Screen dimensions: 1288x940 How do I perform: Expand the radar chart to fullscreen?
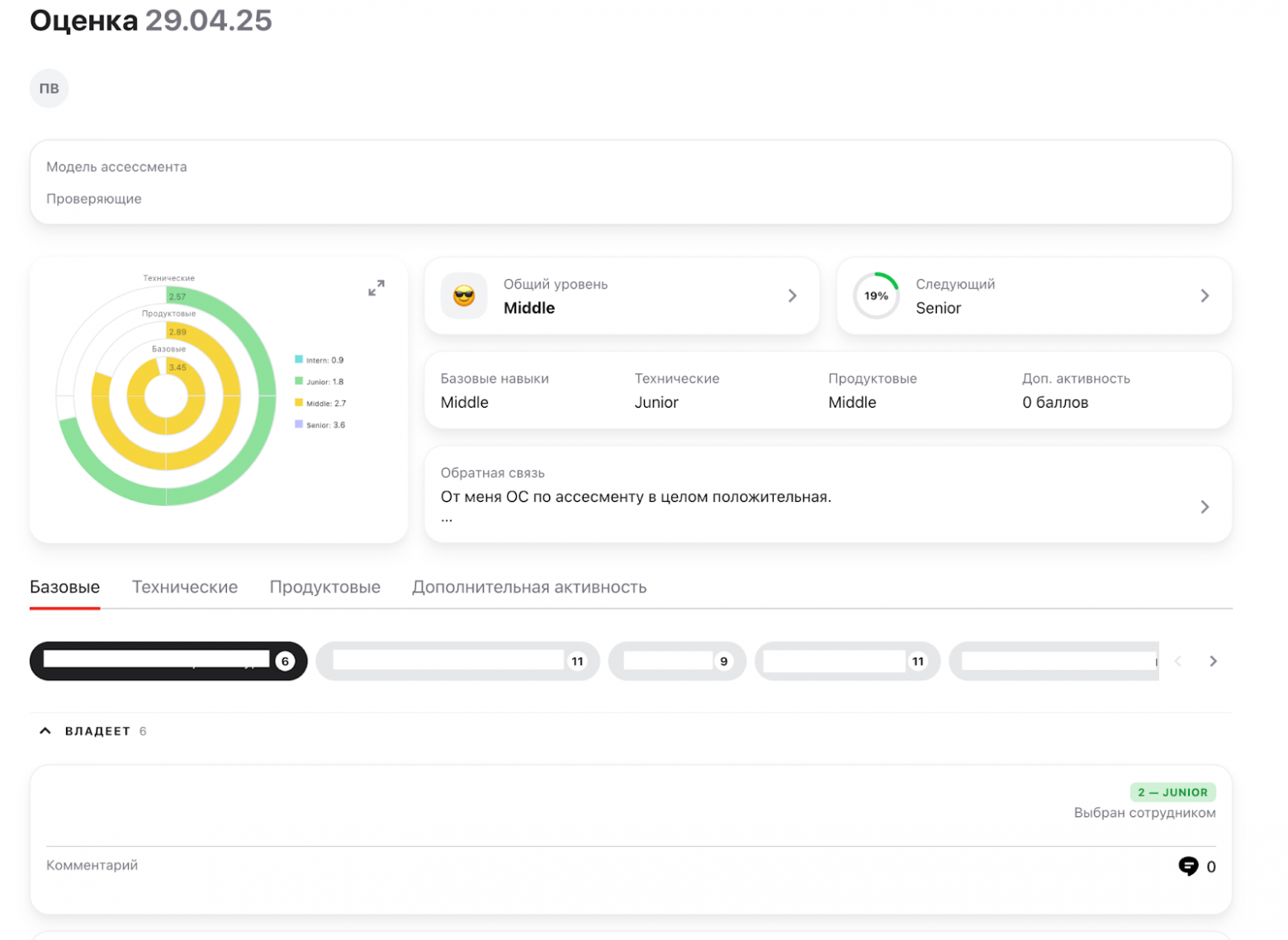376,287
